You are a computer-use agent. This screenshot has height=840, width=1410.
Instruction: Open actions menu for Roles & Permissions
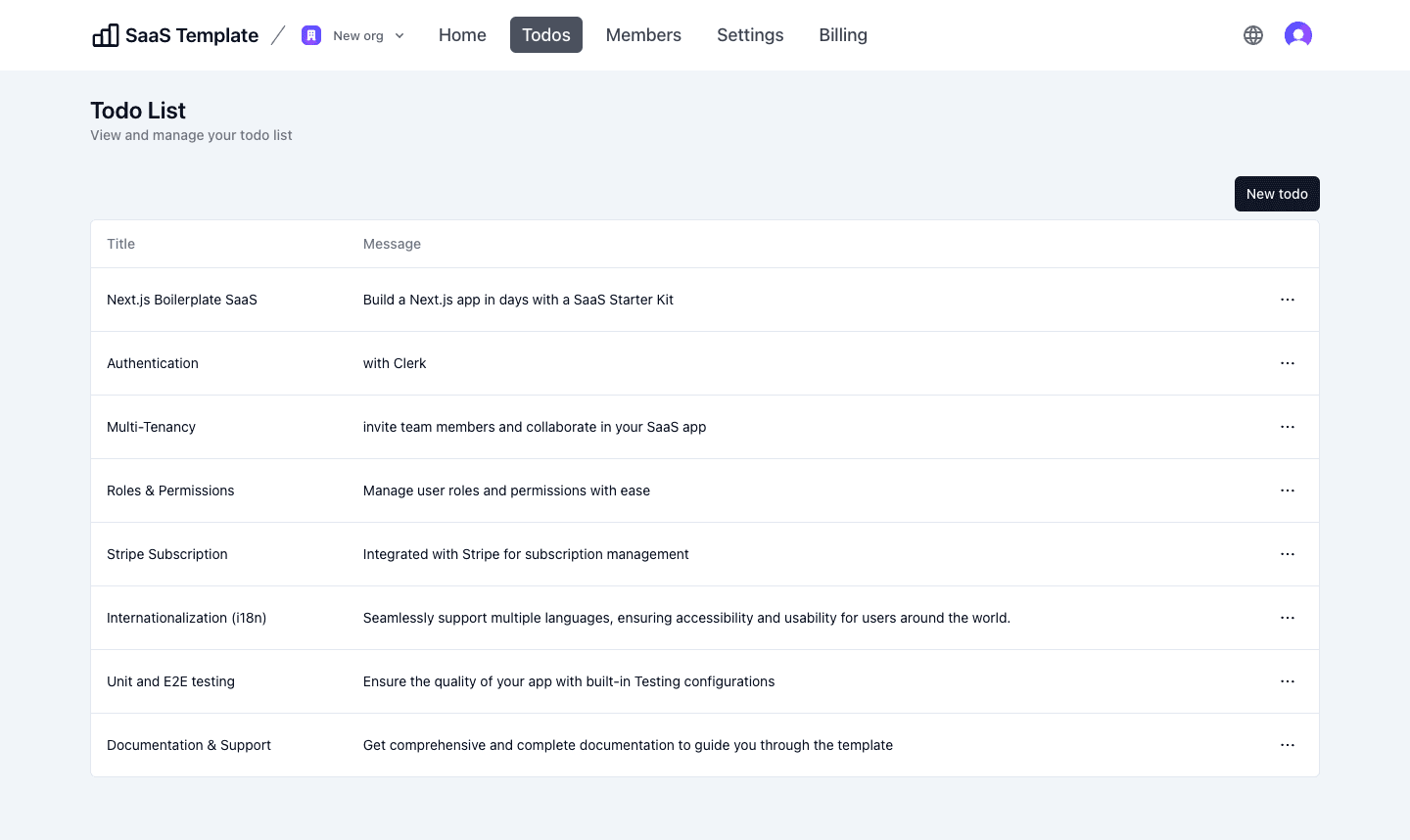pyautogui.click(x=1288, y=490)
